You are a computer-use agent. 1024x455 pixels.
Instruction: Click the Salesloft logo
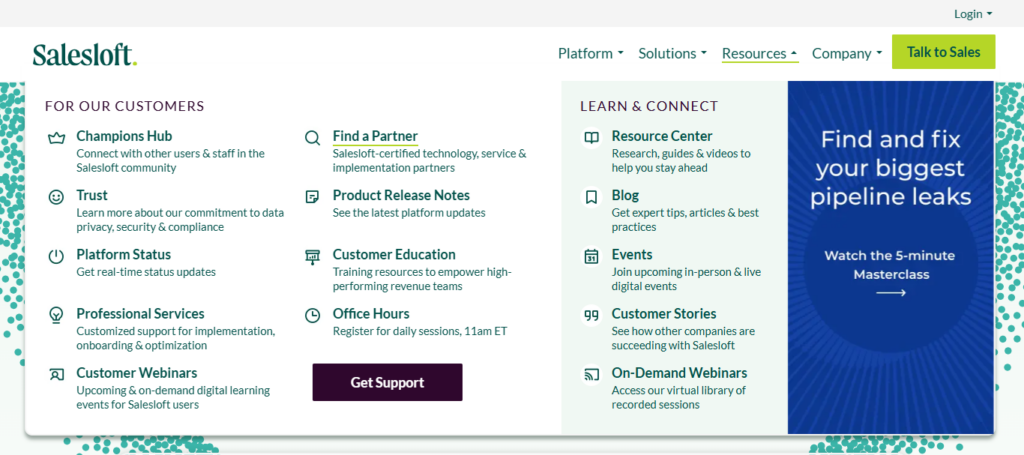(x=85, y=54)
